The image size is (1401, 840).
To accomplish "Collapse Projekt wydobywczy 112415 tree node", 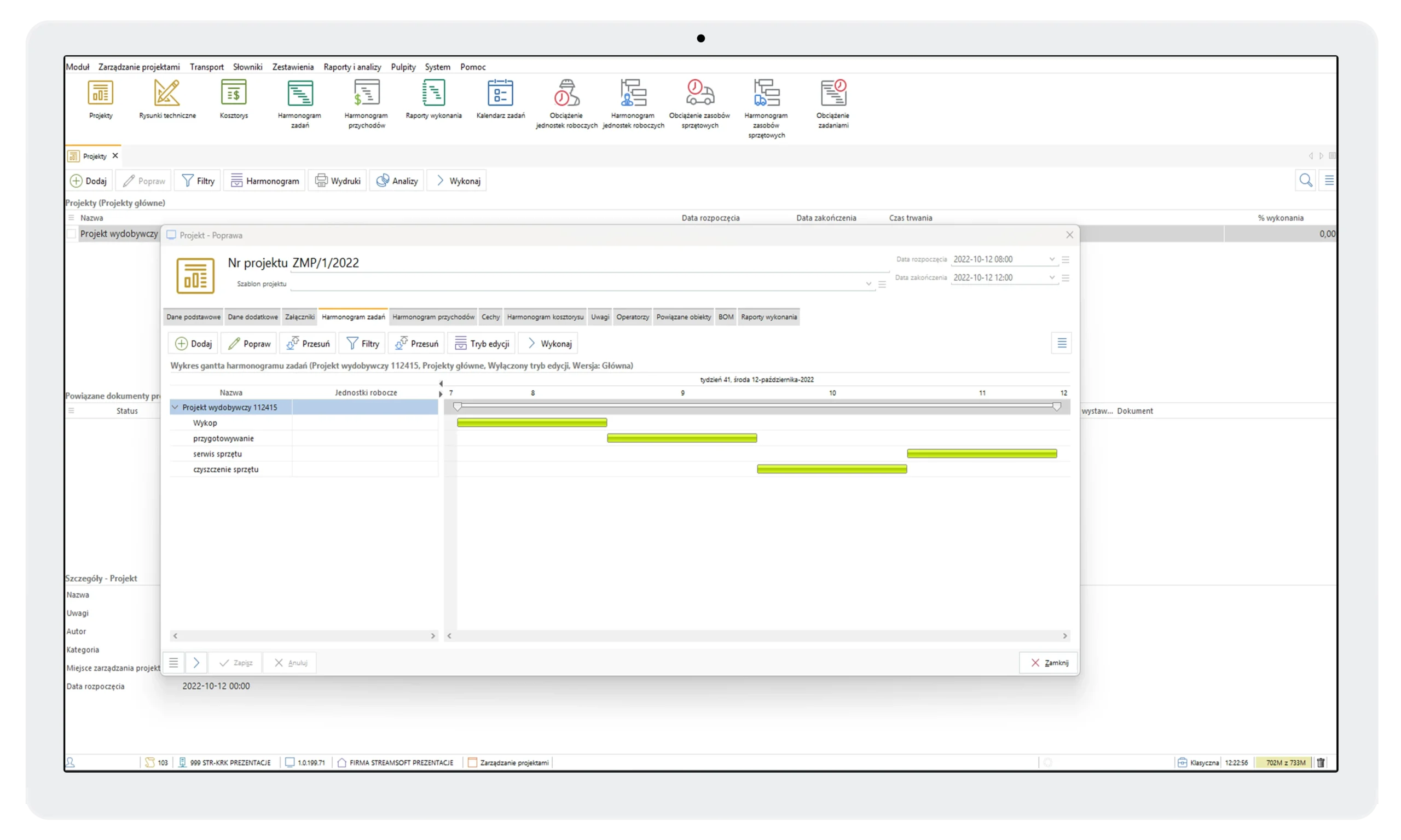I will (176, 407).
